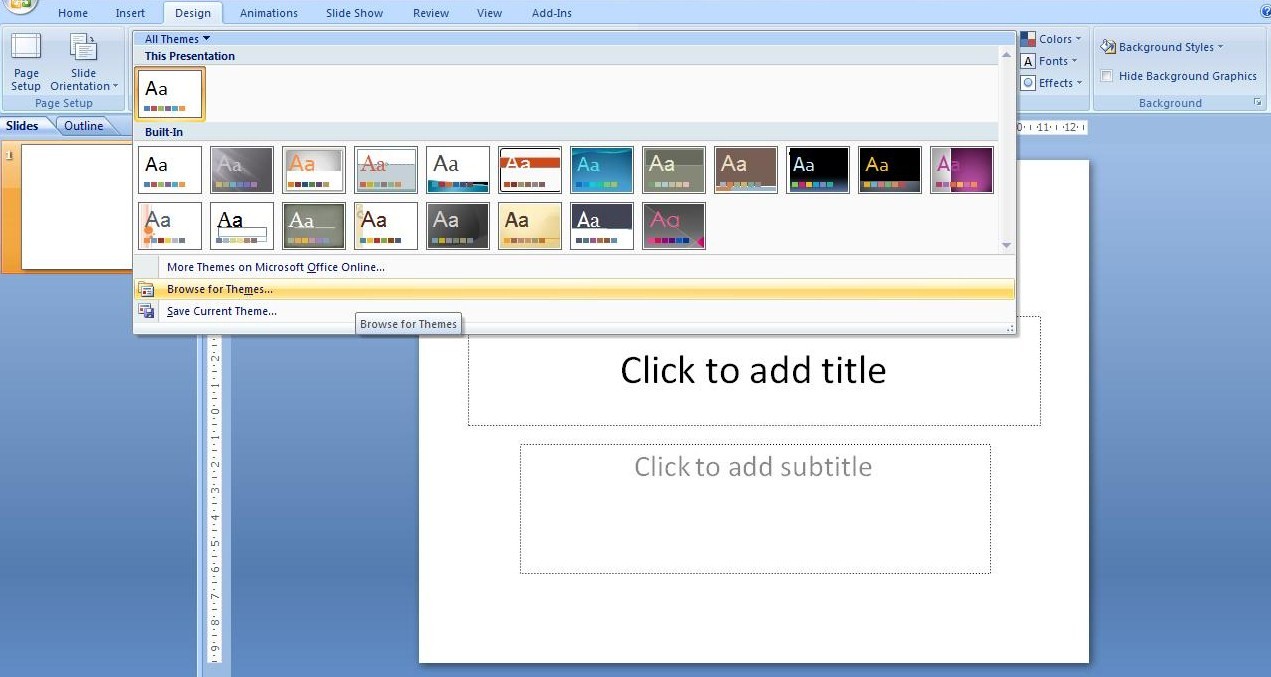Pick the Equity theme with orange-red banner
The image size is (1271, 677).
[530, 170]
